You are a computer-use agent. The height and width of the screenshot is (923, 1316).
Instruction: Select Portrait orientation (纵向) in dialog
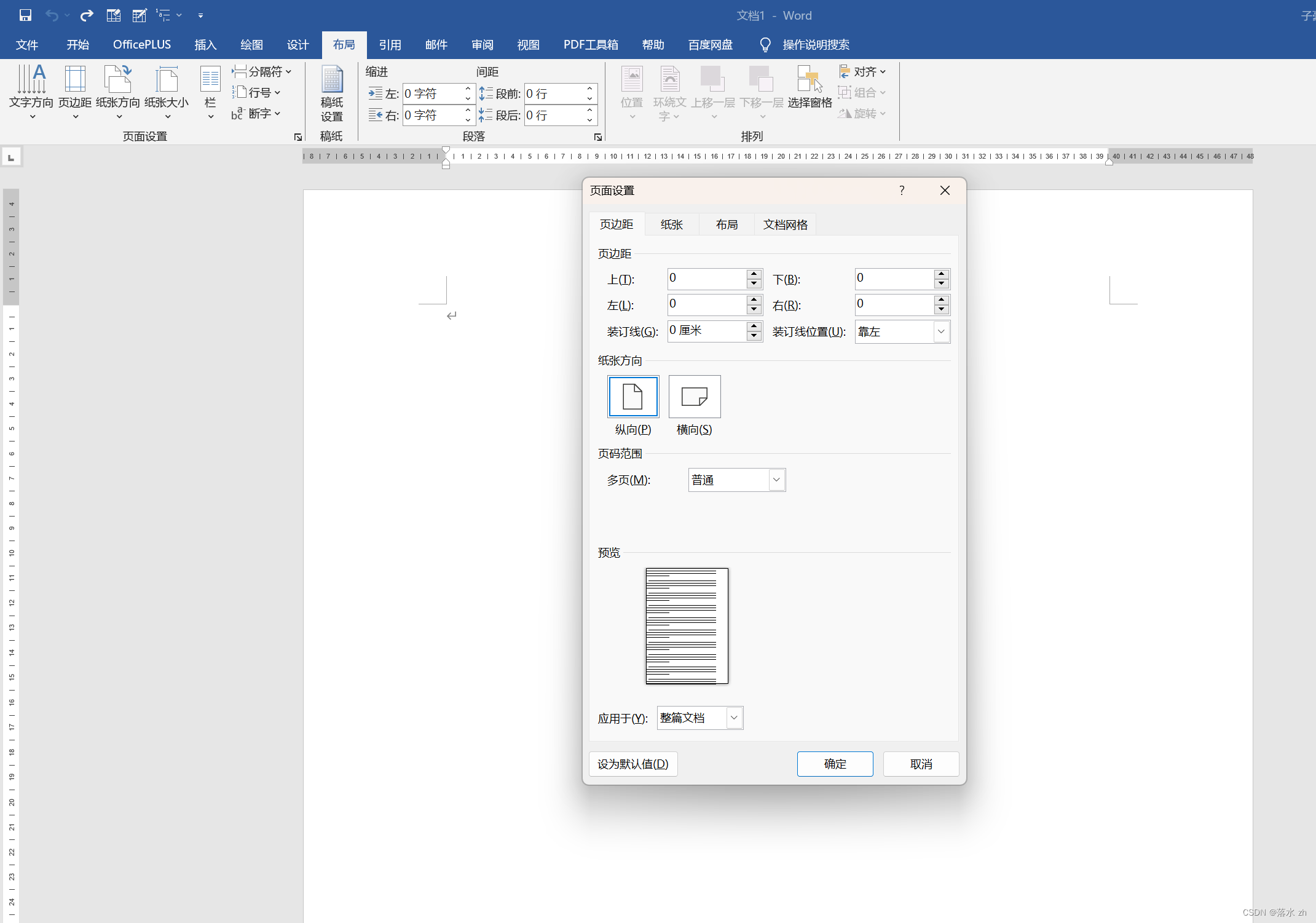pyautogui.click(x=633, y=397)
